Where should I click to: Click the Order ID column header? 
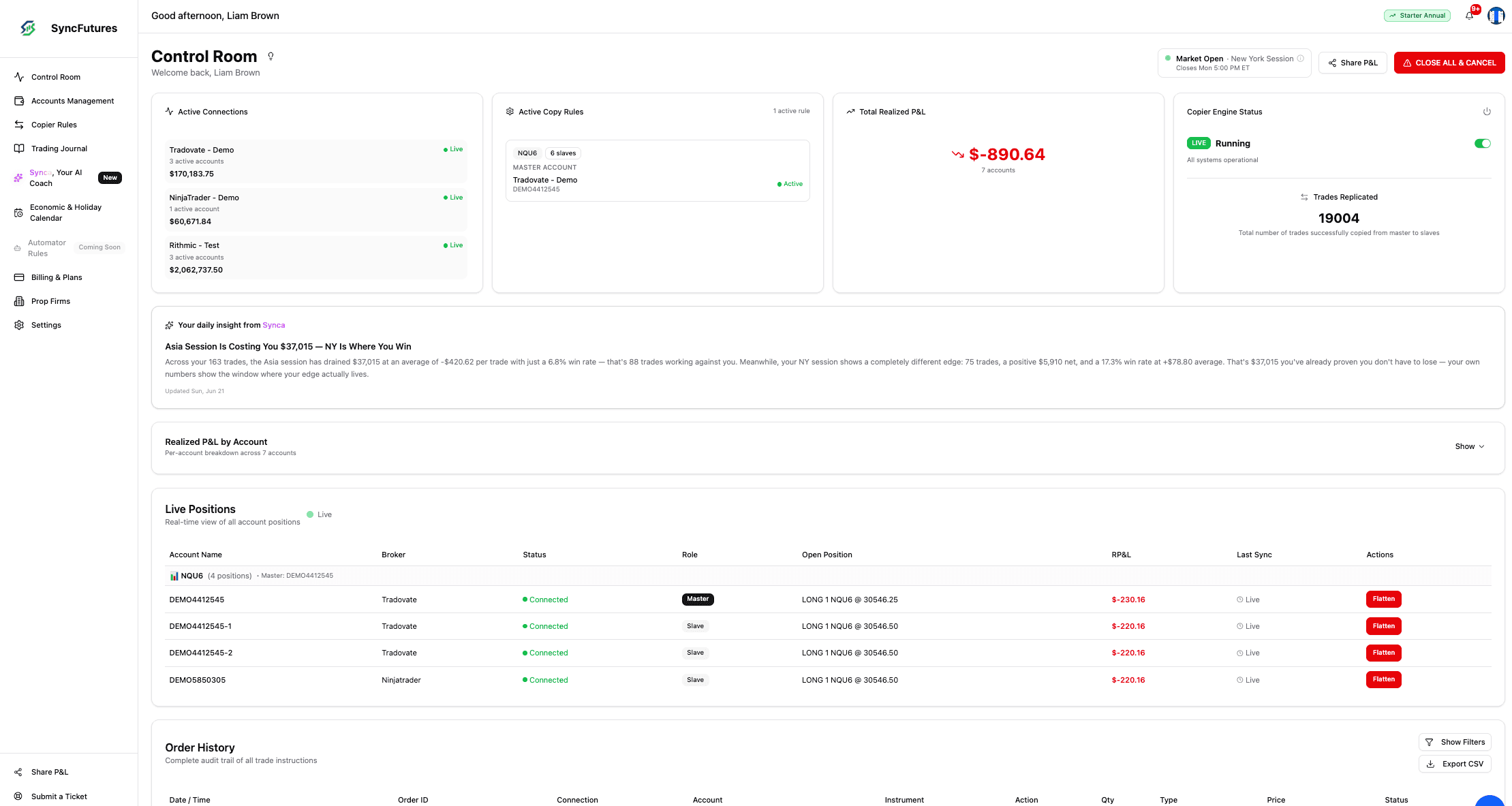413,800
